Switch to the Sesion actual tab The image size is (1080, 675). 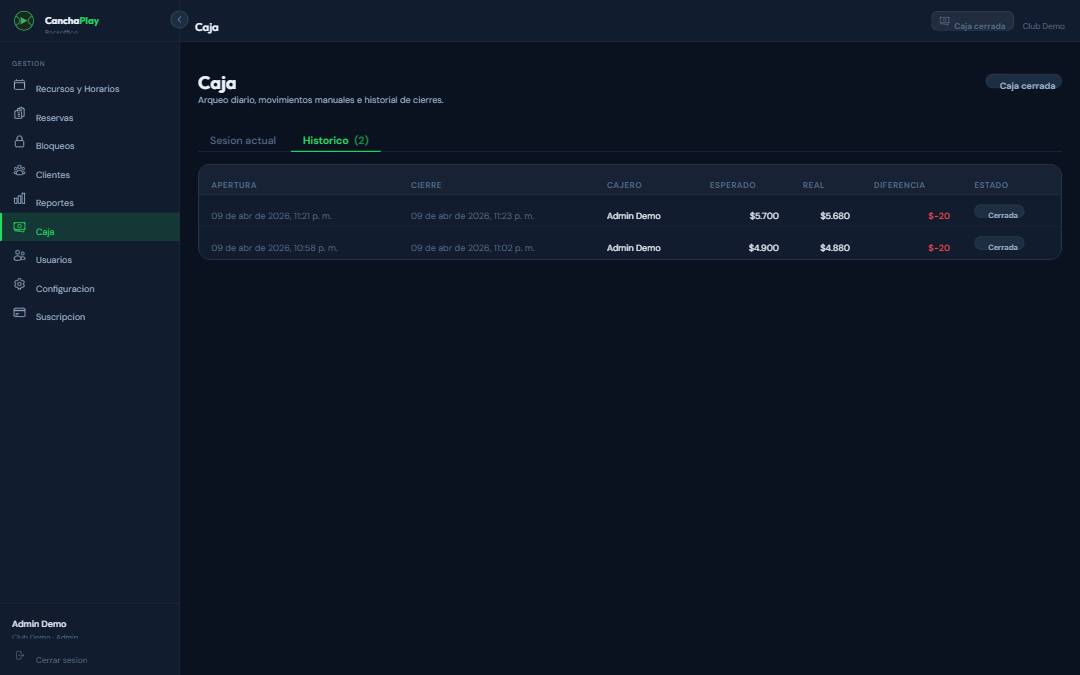pyautogui.click(x=242, y=141)
